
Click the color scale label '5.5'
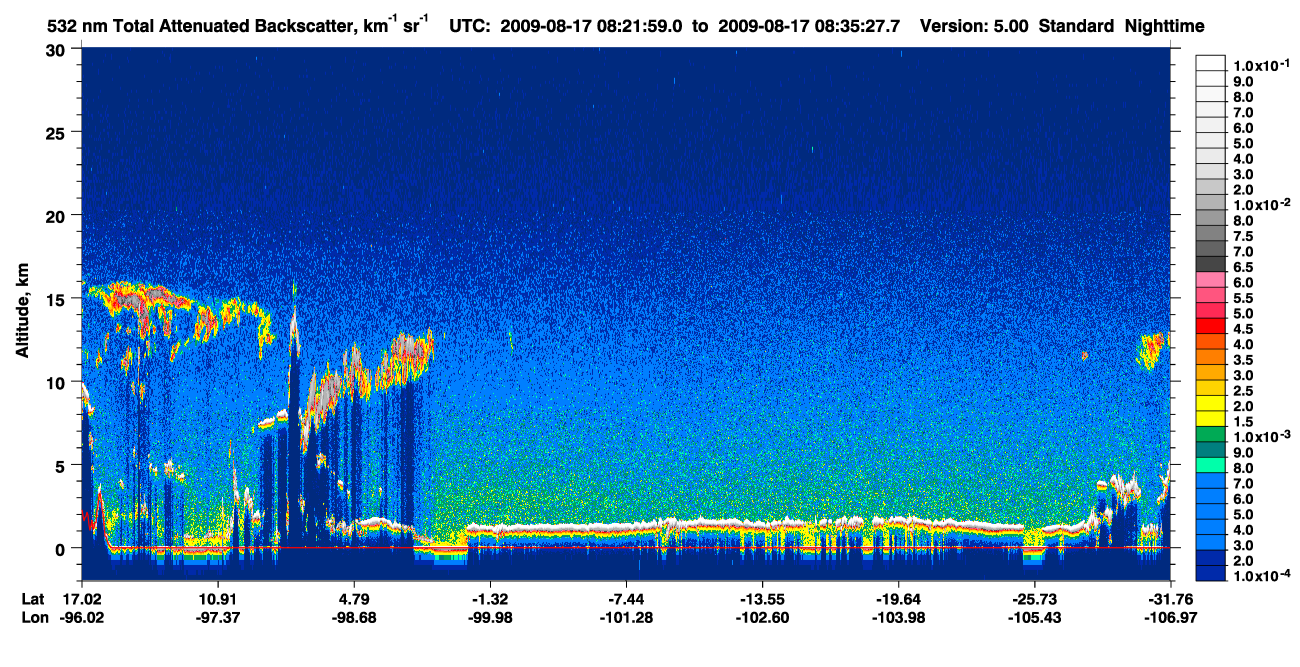[1244, 298]
